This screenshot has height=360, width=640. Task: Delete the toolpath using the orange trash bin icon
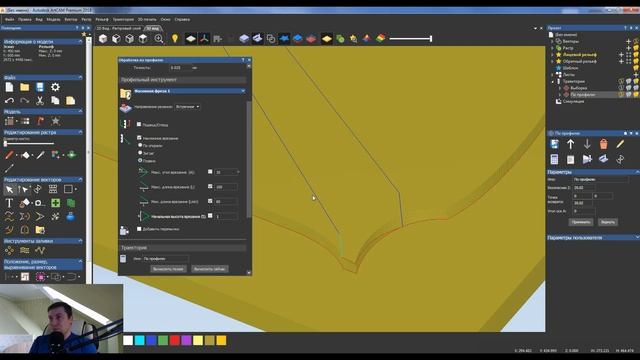coord(603,144)
